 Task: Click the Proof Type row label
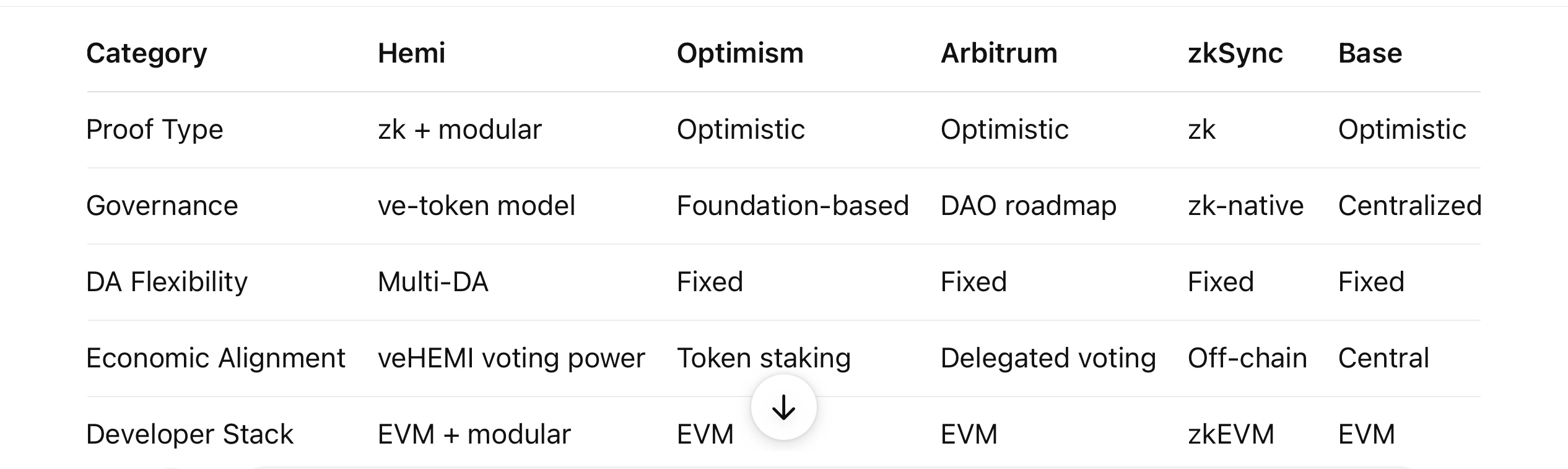(x=154, y=129)
